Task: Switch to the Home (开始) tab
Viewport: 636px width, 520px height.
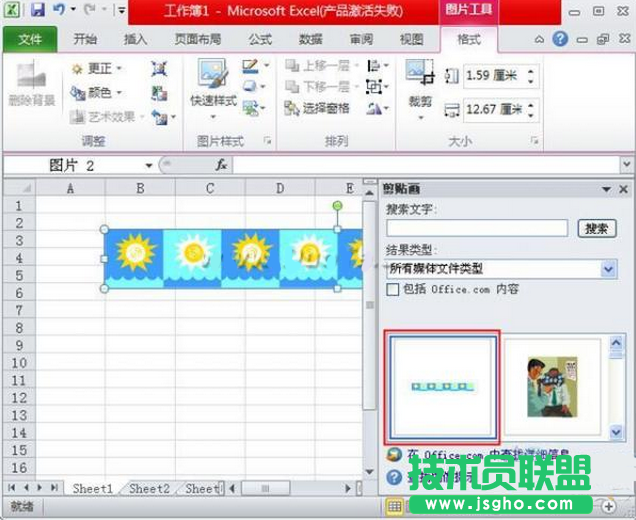Action: (x=85, y=39)
